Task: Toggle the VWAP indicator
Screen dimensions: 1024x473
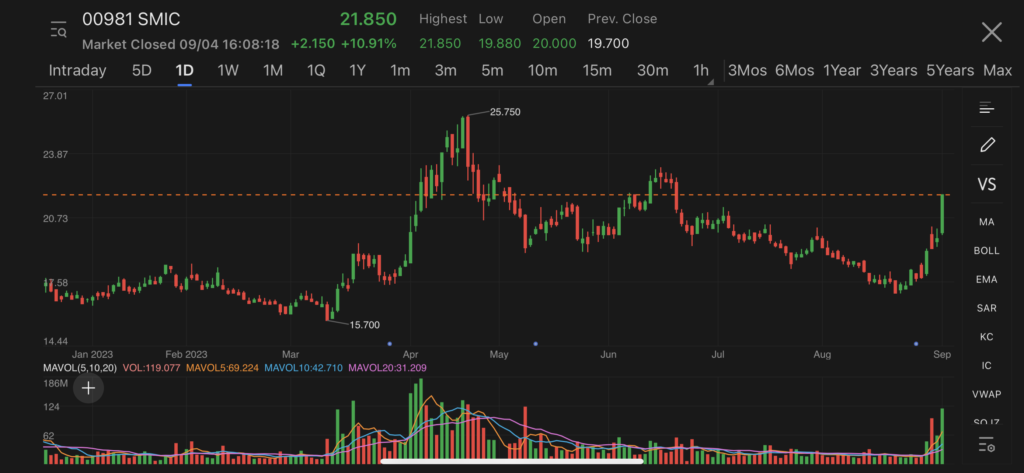Action: point(986,395)
